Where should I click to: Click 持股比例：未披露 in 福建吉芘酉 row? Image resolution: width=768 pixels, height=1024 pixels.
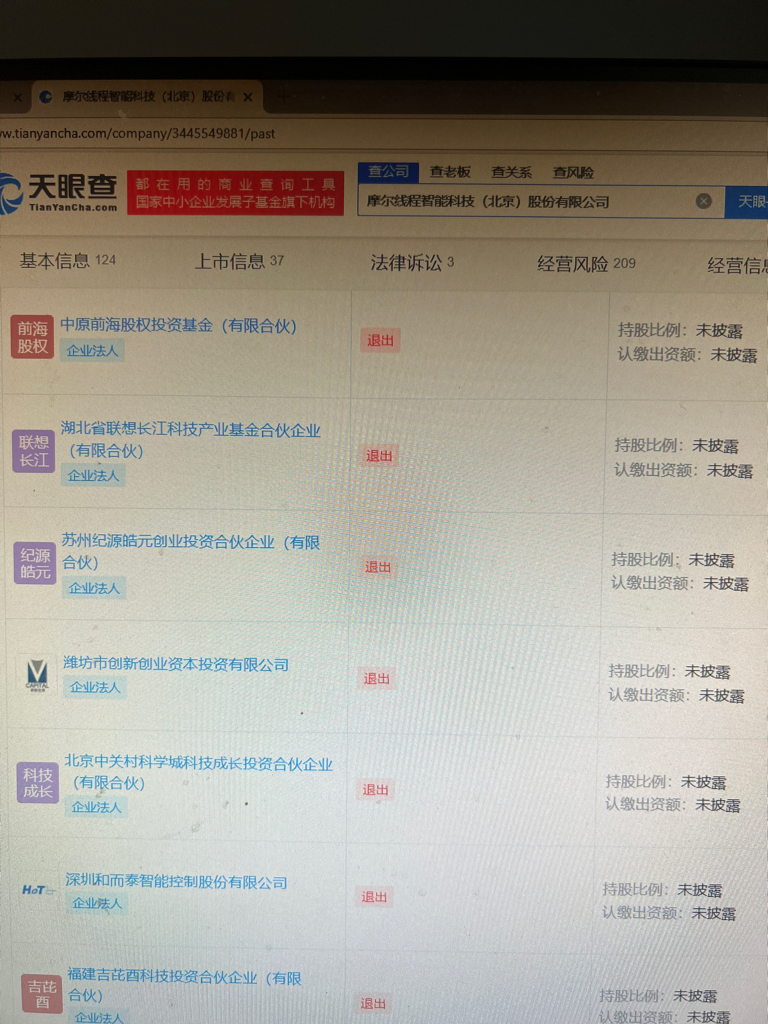click(x=658, y=996)
